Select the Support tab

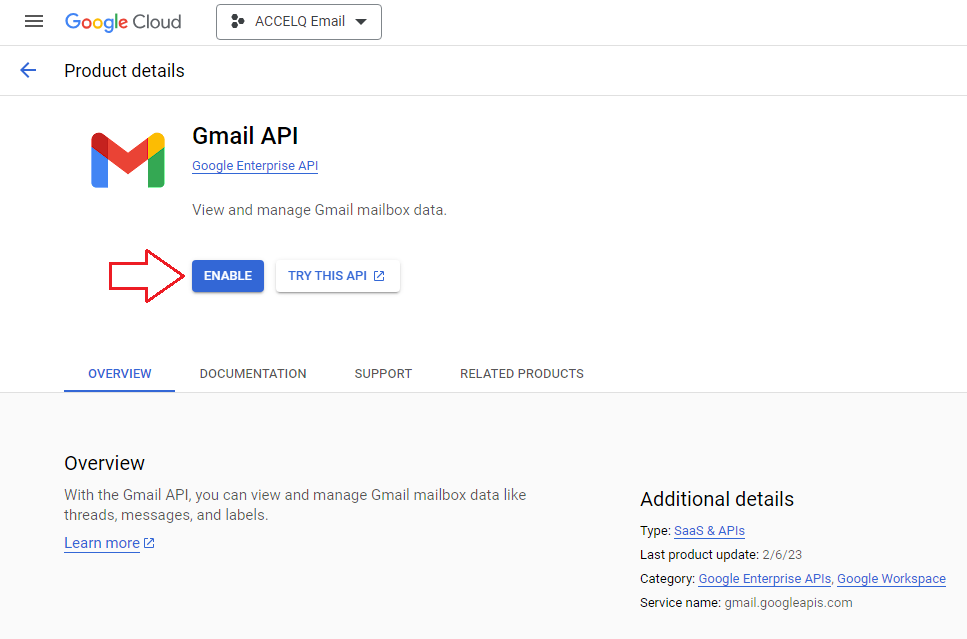(x=383, y=374)
